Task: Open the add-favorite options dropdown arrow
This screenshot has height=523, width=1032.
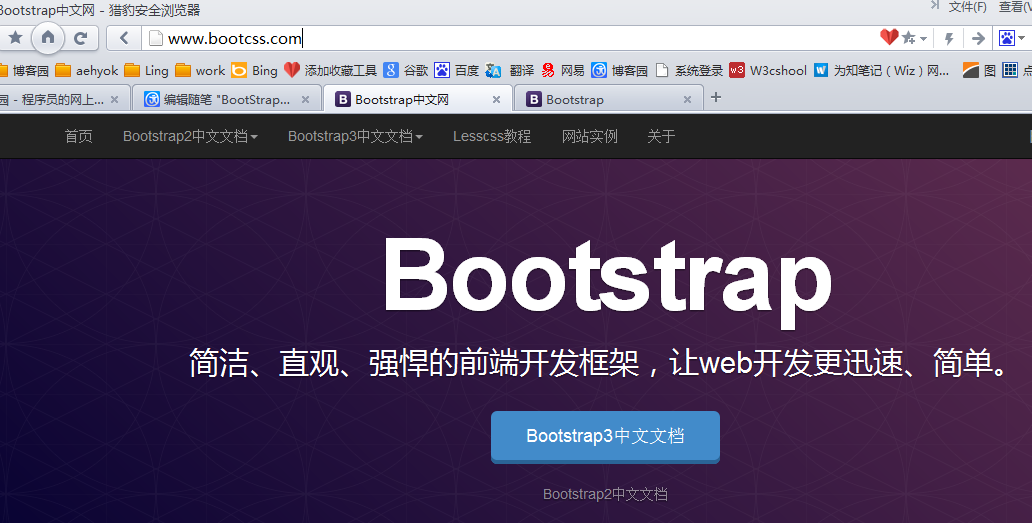Action: click(x=924, y=39)
